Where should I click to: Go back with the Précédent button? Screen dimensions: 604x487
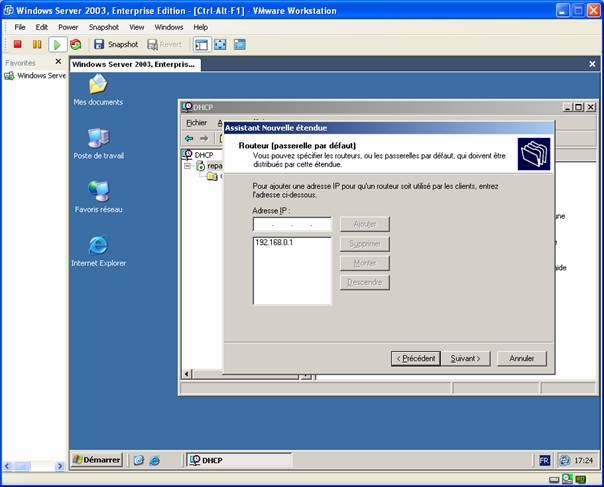[416, 358]
